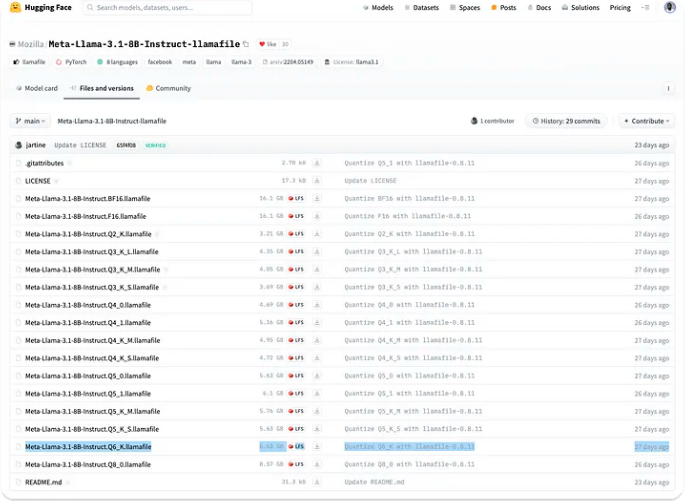Open the README.md file link
Screen dimensions: 687x501
coord(43,482)
